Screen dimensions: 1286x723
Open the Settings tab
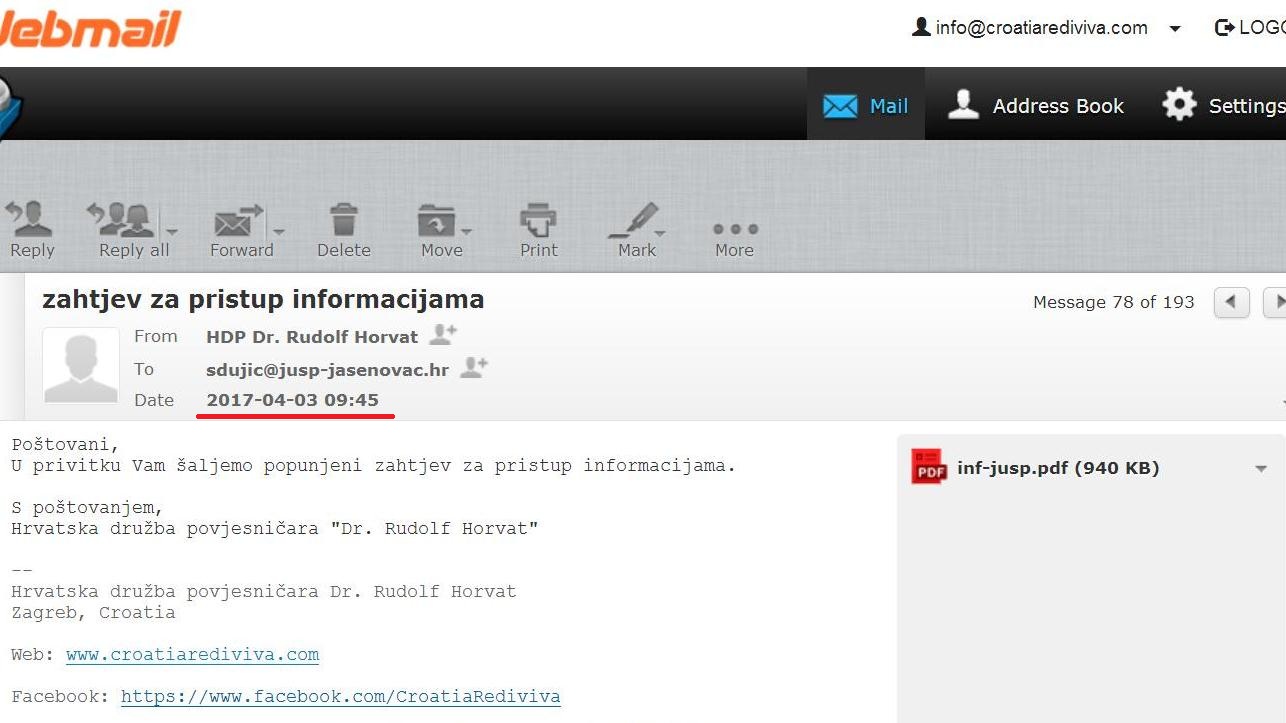(x=1224, y=106)
